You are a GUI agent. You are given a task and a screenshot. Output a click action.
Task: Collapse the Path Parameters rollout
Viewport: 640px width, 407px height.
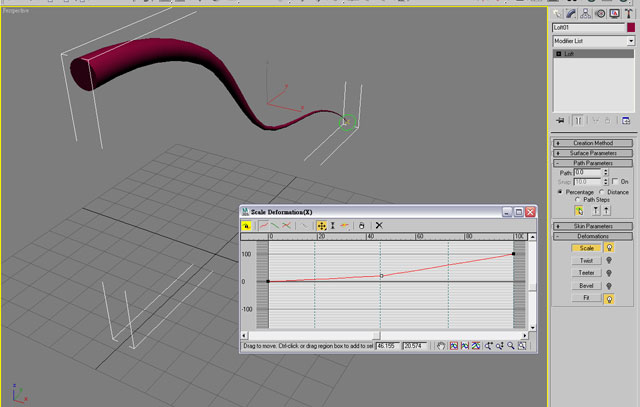click(x=593, y=163)
